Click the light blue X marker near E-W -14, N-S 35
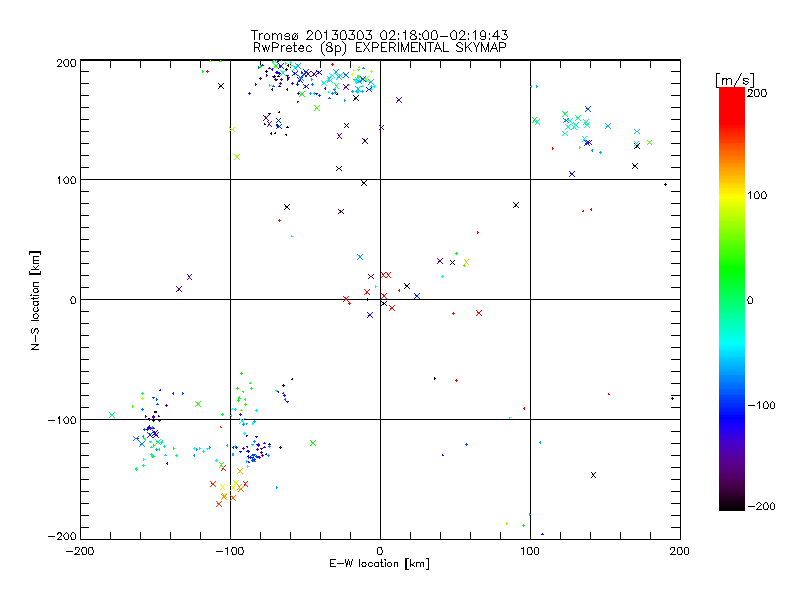 tap(360, 257)
